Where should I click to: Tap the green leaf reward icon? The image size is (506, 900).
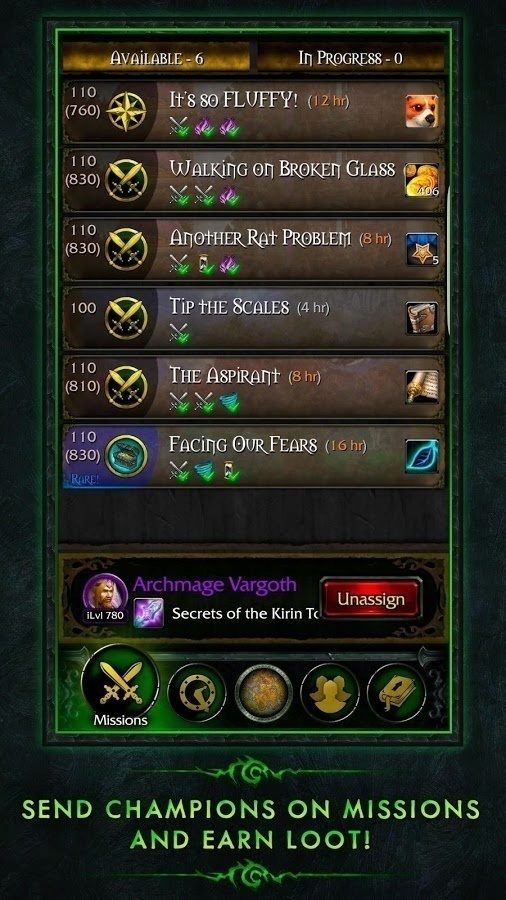pyautogui.click(x=422, y=456)
